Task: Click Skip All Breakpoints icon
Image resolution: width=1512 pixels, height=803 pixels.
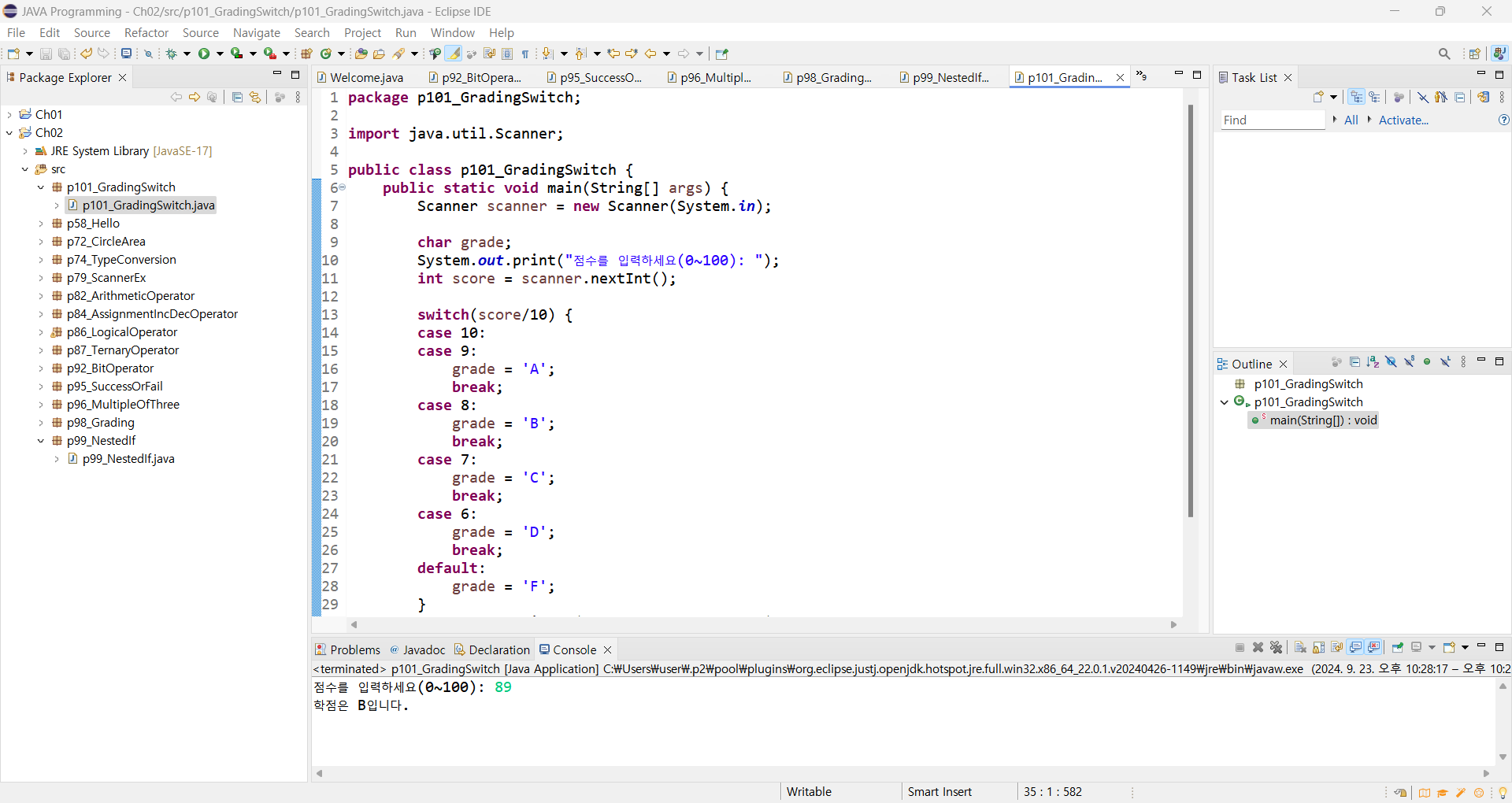Action: (x=148, y=54)
